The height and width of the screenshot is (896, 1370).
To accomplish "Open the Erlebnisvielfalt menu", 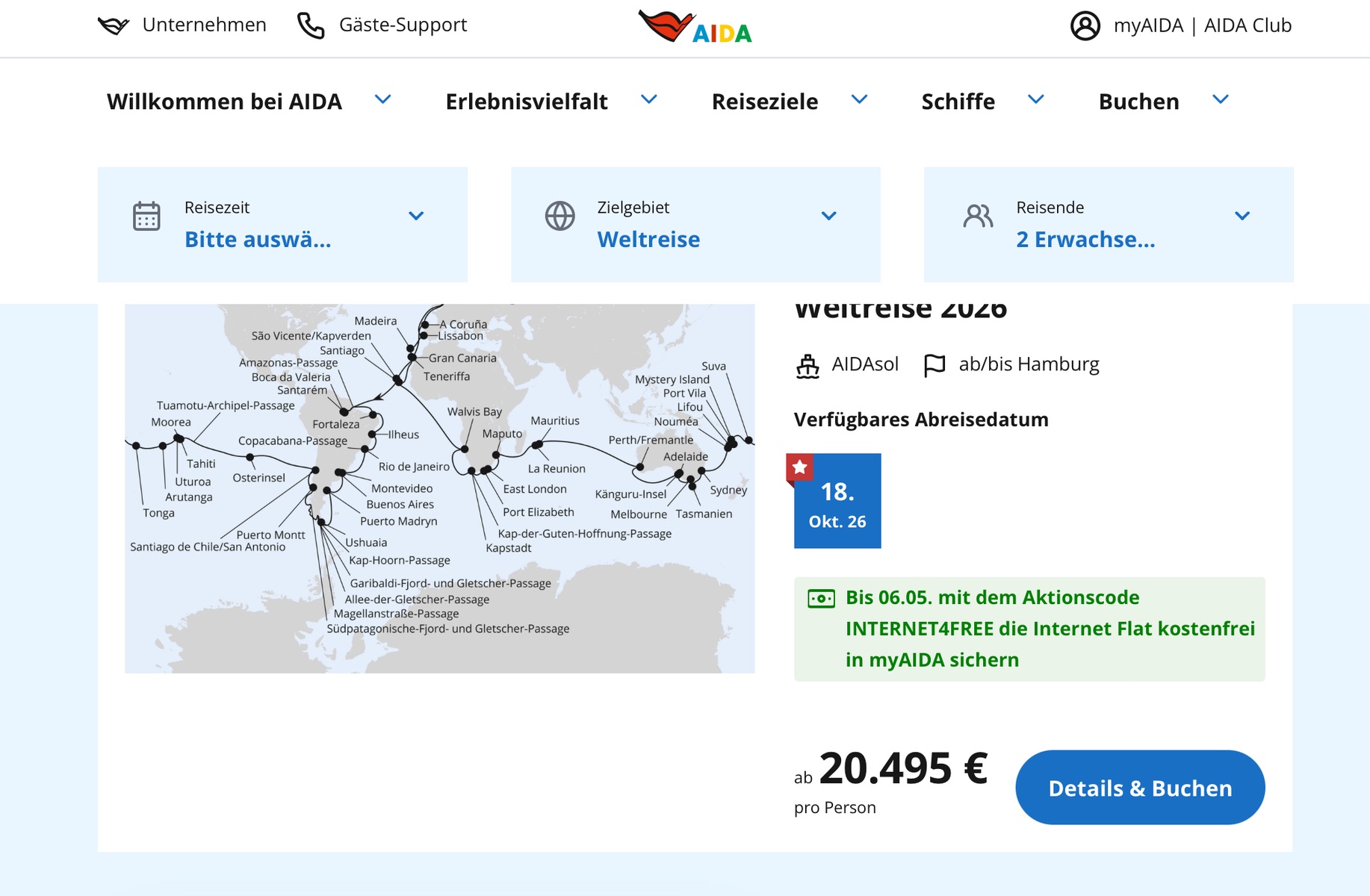I will [551, 101].
